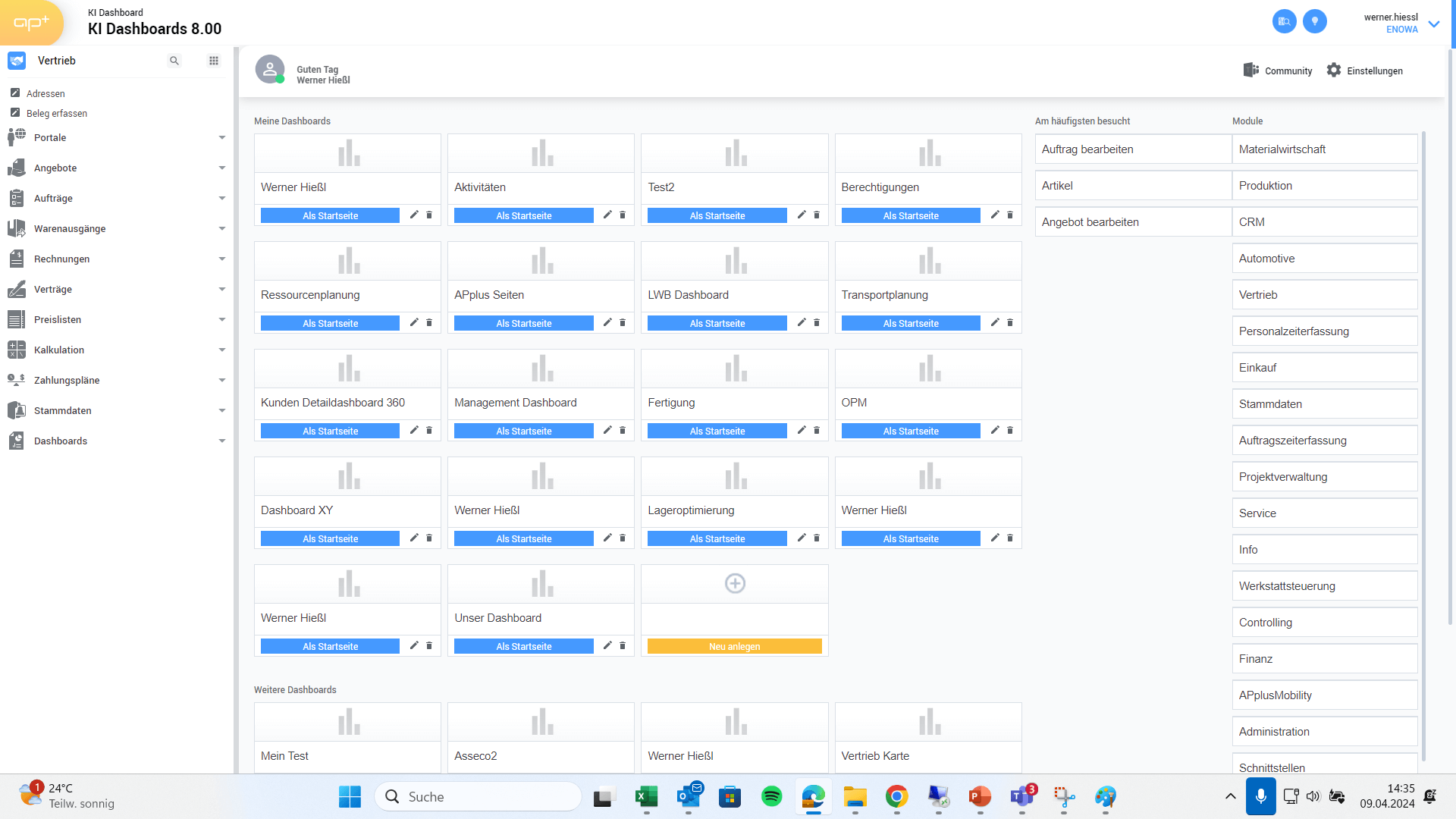1456x819 pixels.
Task: Select the Finanz module
Action: pyautogui.click(x=1324, y=659)
